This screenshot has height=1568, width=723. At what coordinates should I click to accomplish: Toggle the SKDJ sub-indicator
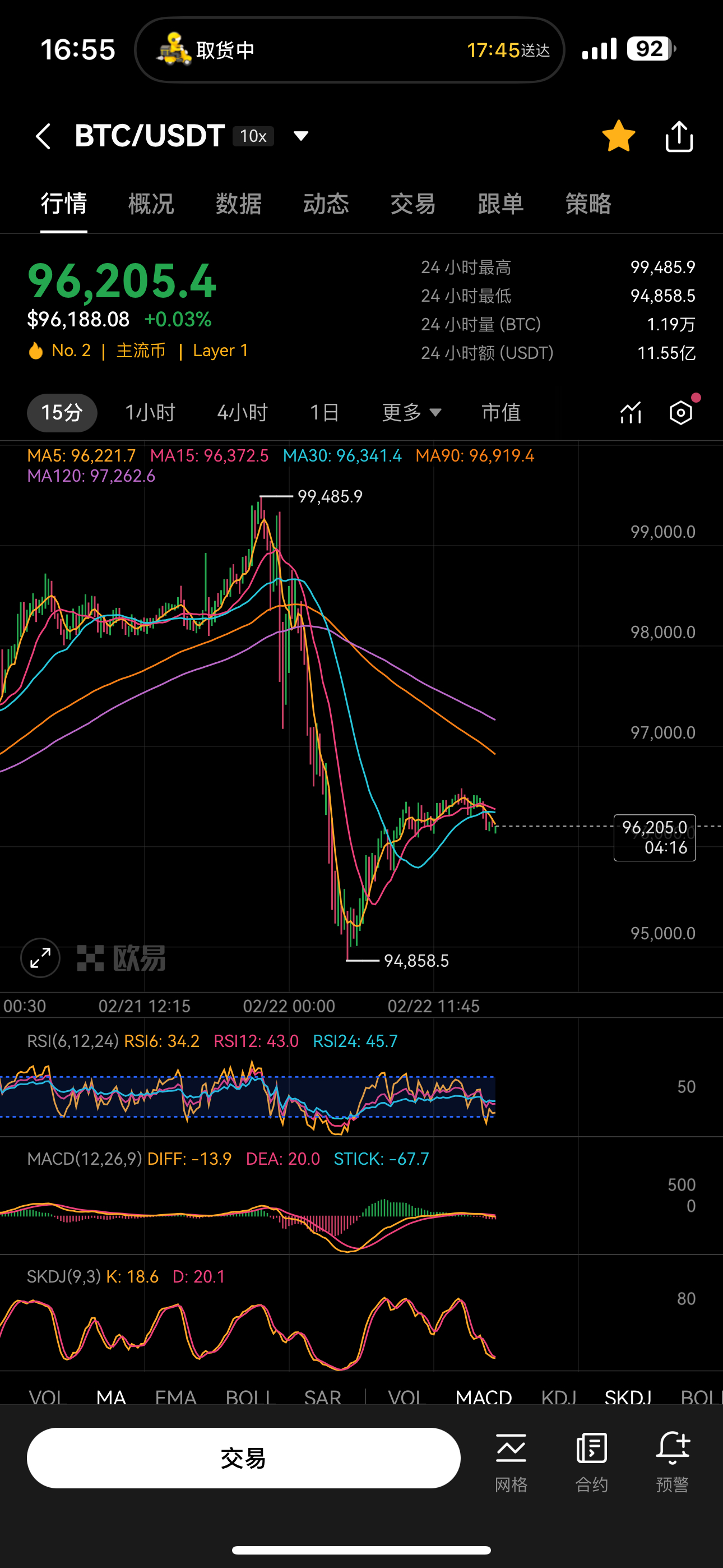(628, 1396)
